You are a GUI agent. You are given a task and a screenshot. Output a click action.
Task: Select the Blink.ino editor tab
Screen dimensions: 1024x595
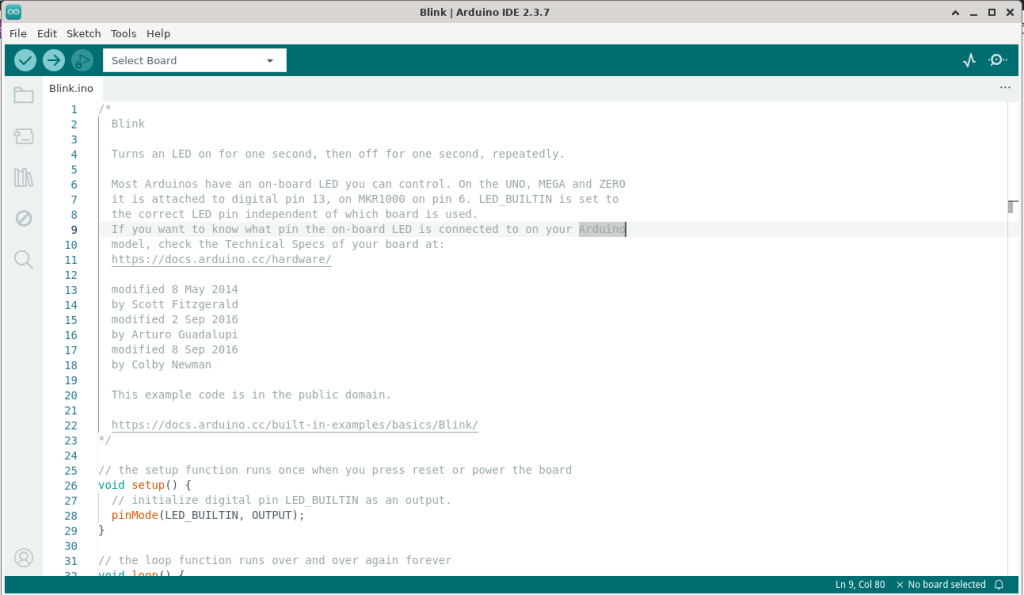pyautogui.click(x=71, y=88)
